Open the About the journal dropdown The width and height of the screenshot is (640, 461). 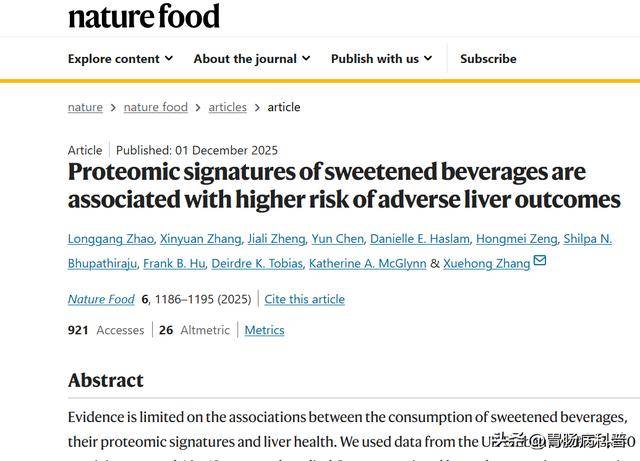coord(251,59)
